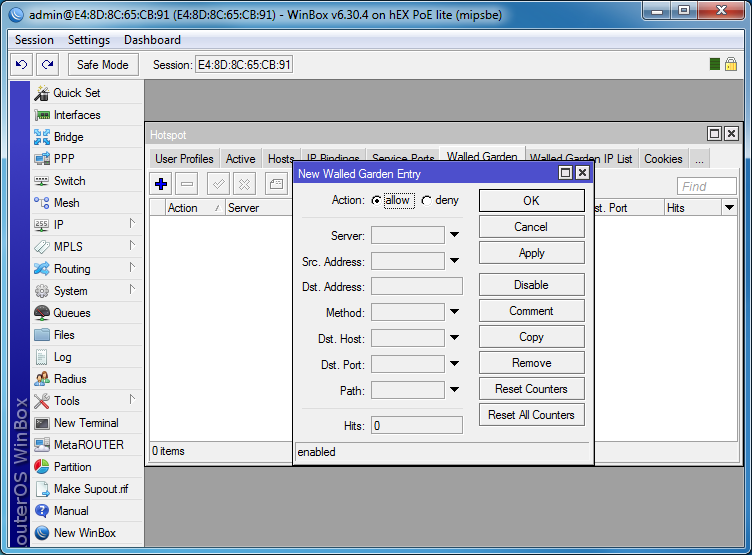
Task: Click Make Supout.rif
Action: pyautogui.click(x=87, y=489)
